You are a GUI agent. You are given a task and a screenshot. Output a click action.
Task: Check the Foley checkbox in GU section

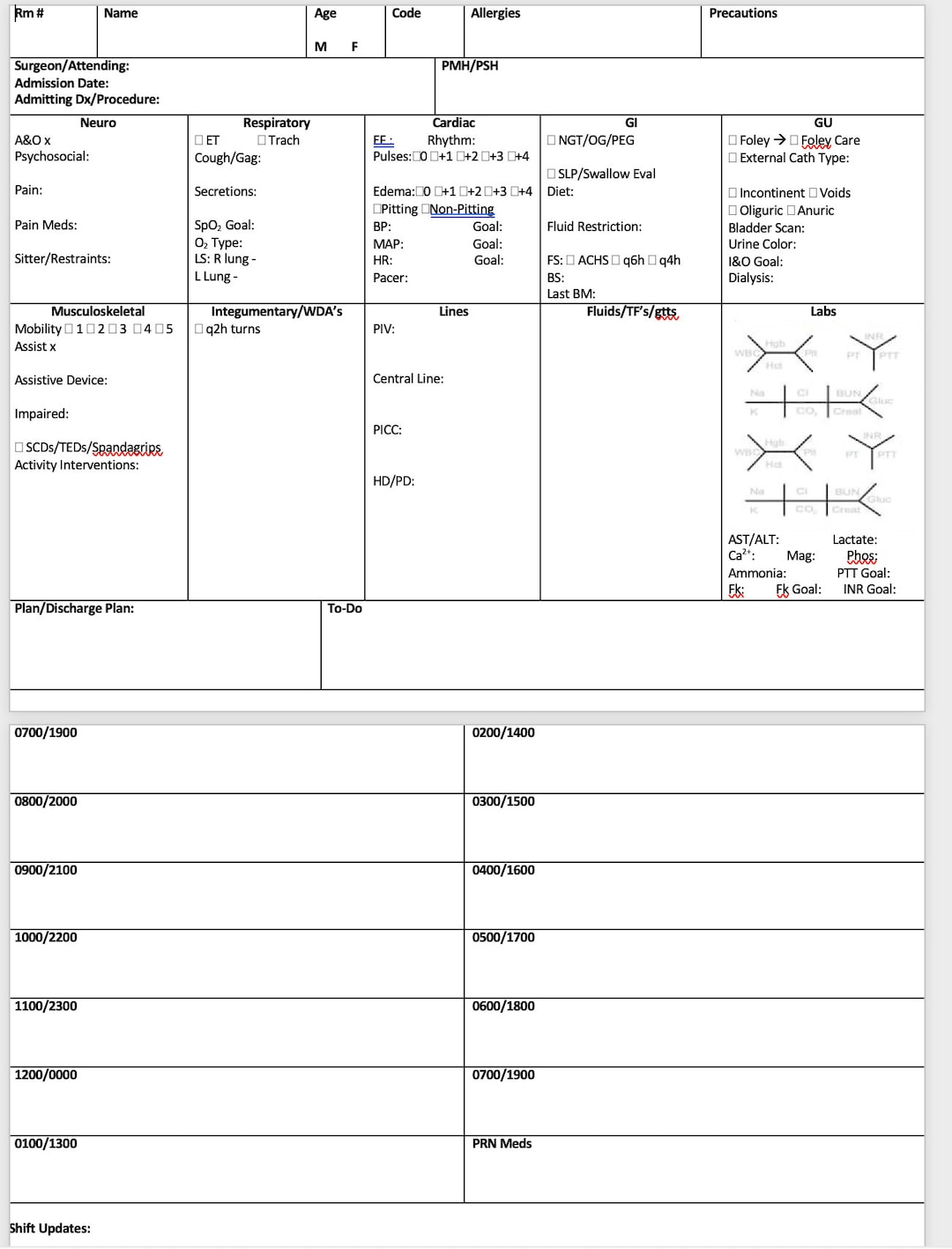(x=733, y=140)
